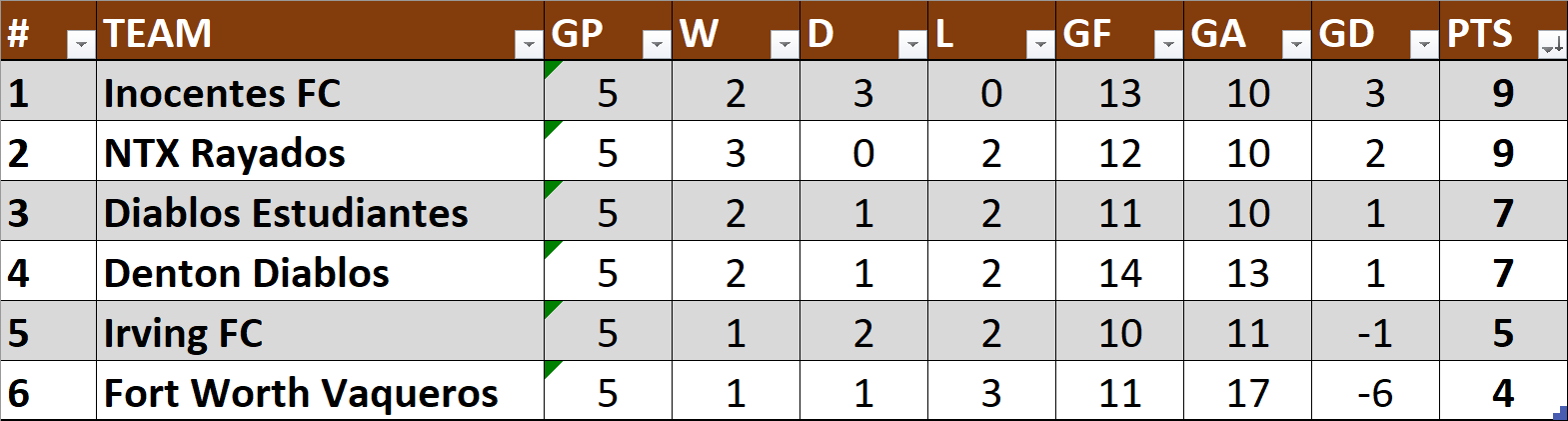Open the GA column filter dropdown
The height and width of the screenshot is (421, 1568).
point(1295,44)
